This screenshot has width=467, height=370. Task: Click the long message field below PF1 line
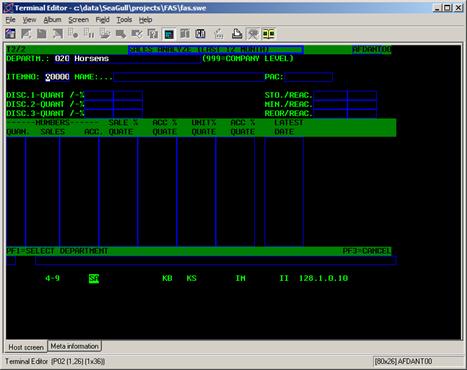(x=216, y=260)
